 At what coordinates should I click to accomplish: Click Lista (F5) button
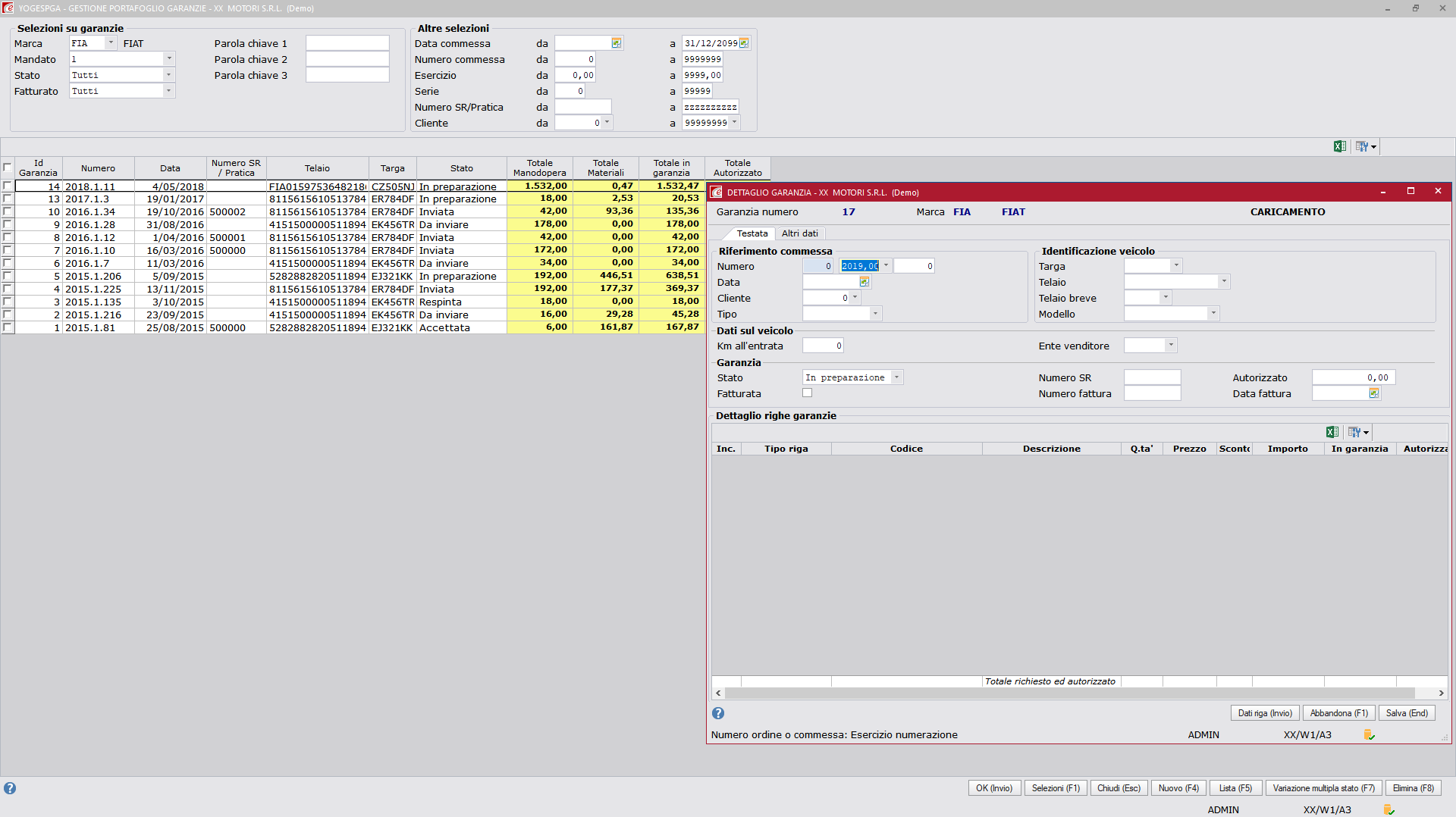click(x=1235, y=788)
